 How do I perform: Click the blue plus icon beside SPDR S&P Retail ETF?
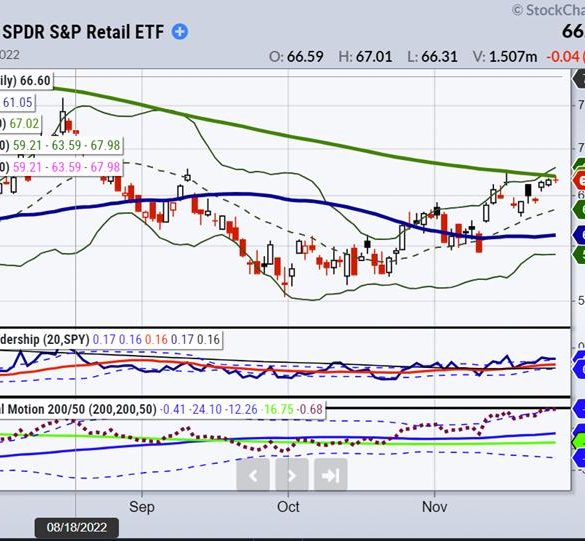[180, 32]
